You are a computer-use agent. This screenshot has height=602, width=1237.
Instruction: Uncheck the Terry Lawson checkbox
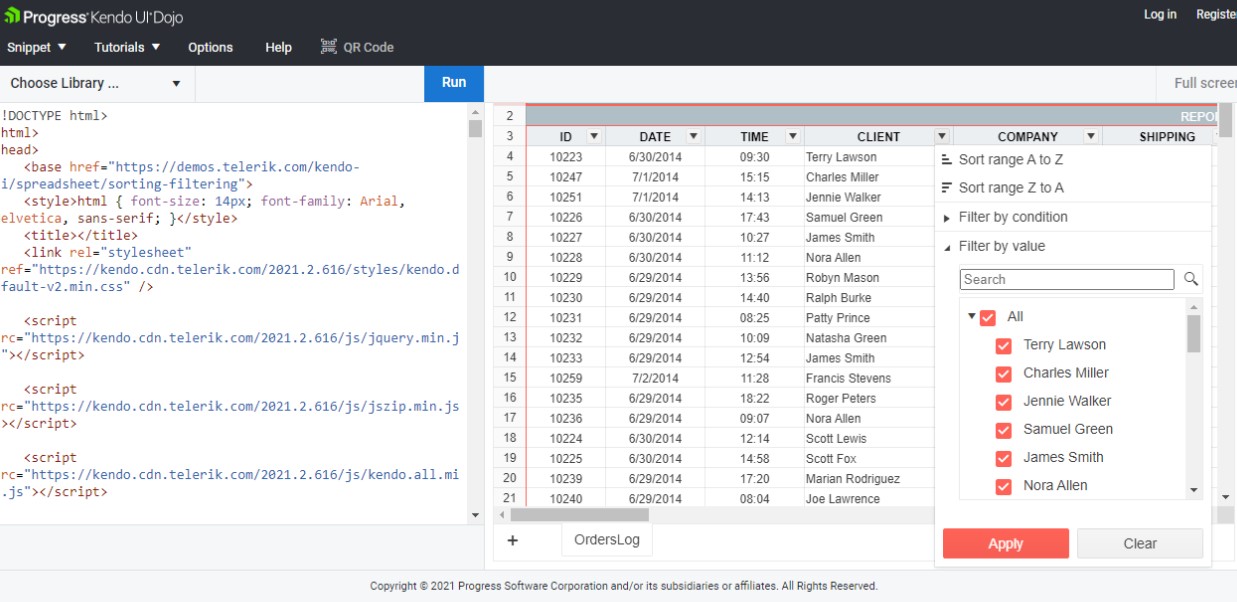click(x=1004, y=345)
